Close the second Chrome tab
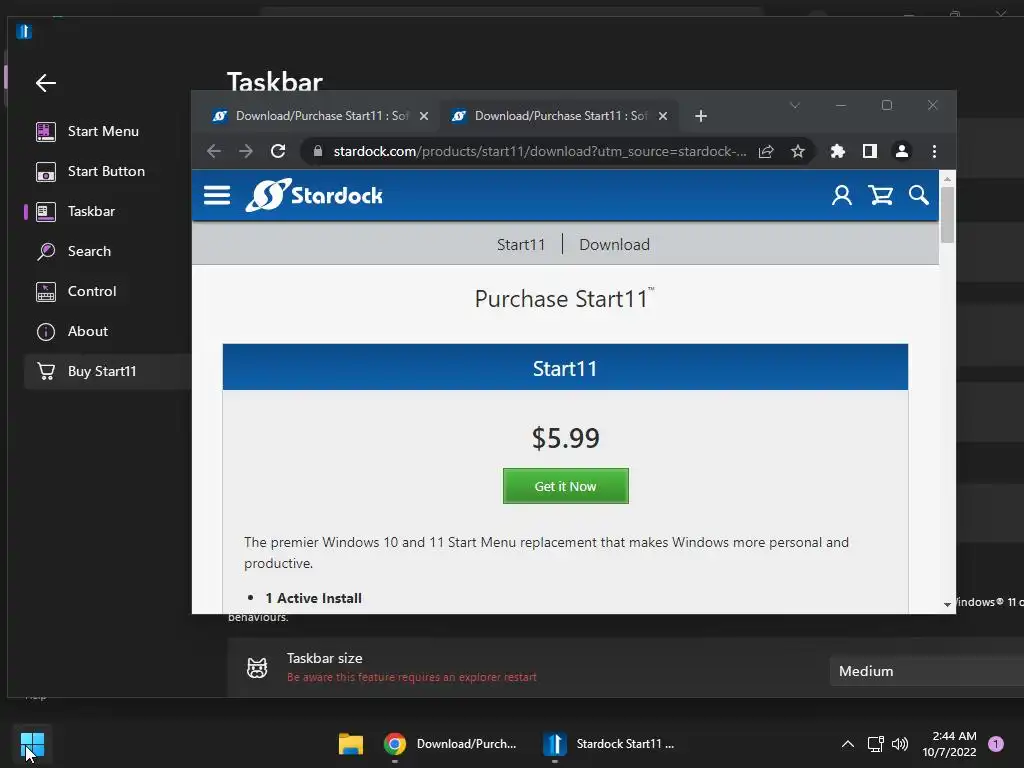1024x768 pixels. coord(663,116)
